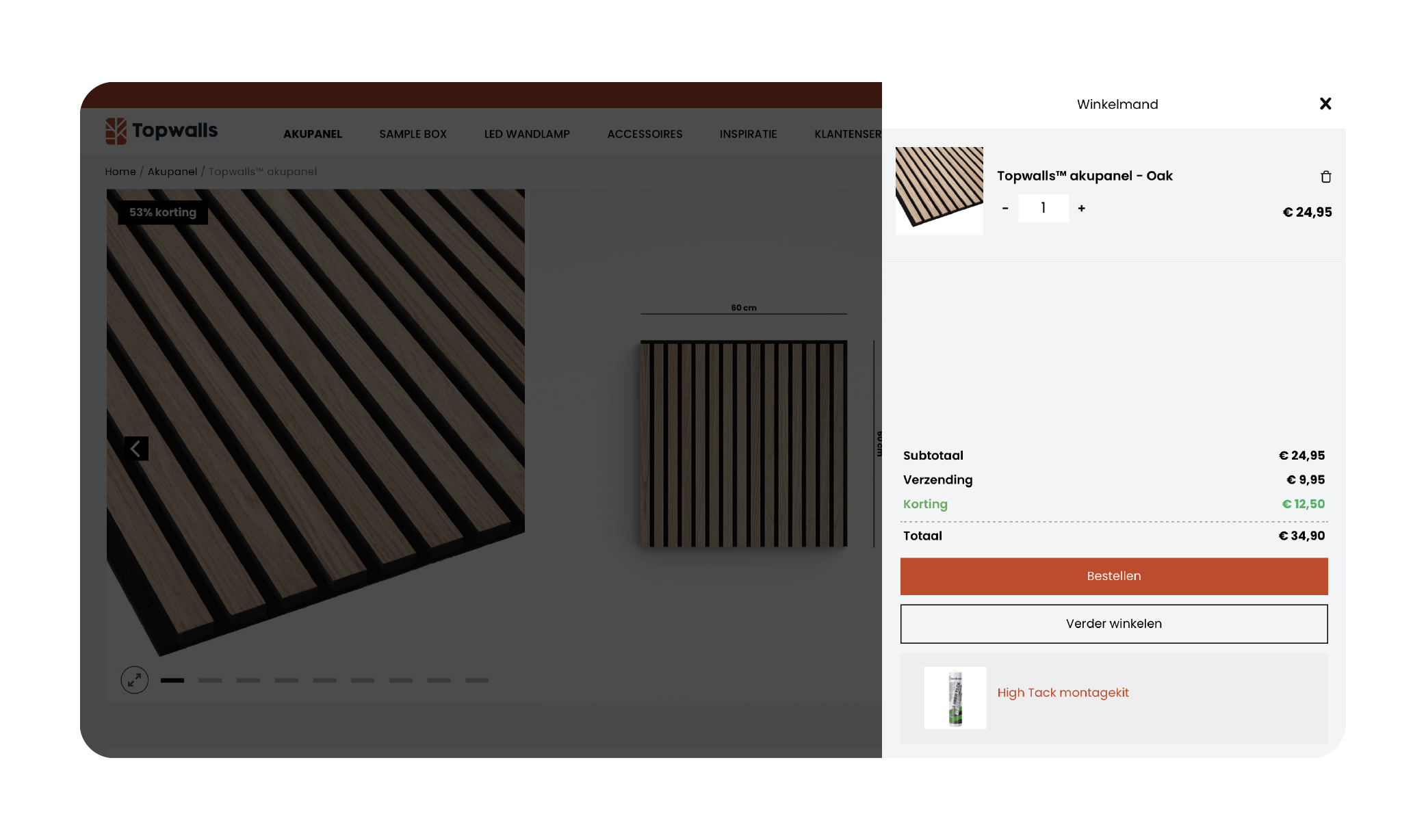Open the Oak akupanel cart thumbnail
This screenshot has width=1426, height=840.
pyautogui.click(x=939, y=191)
